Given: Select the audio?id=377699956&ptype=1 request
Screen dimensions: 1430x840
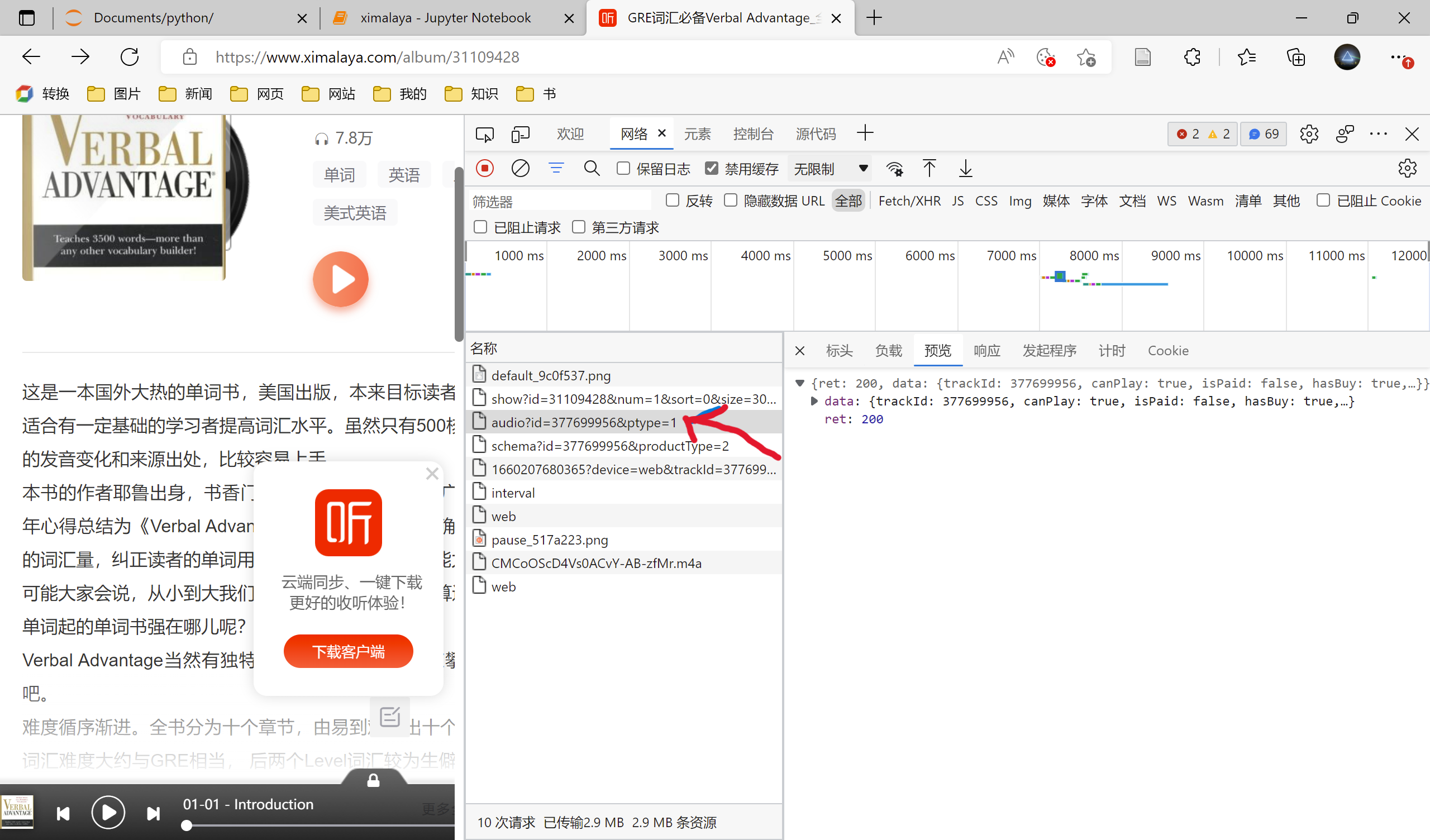Looking at the screenshot, I should 623,422.
